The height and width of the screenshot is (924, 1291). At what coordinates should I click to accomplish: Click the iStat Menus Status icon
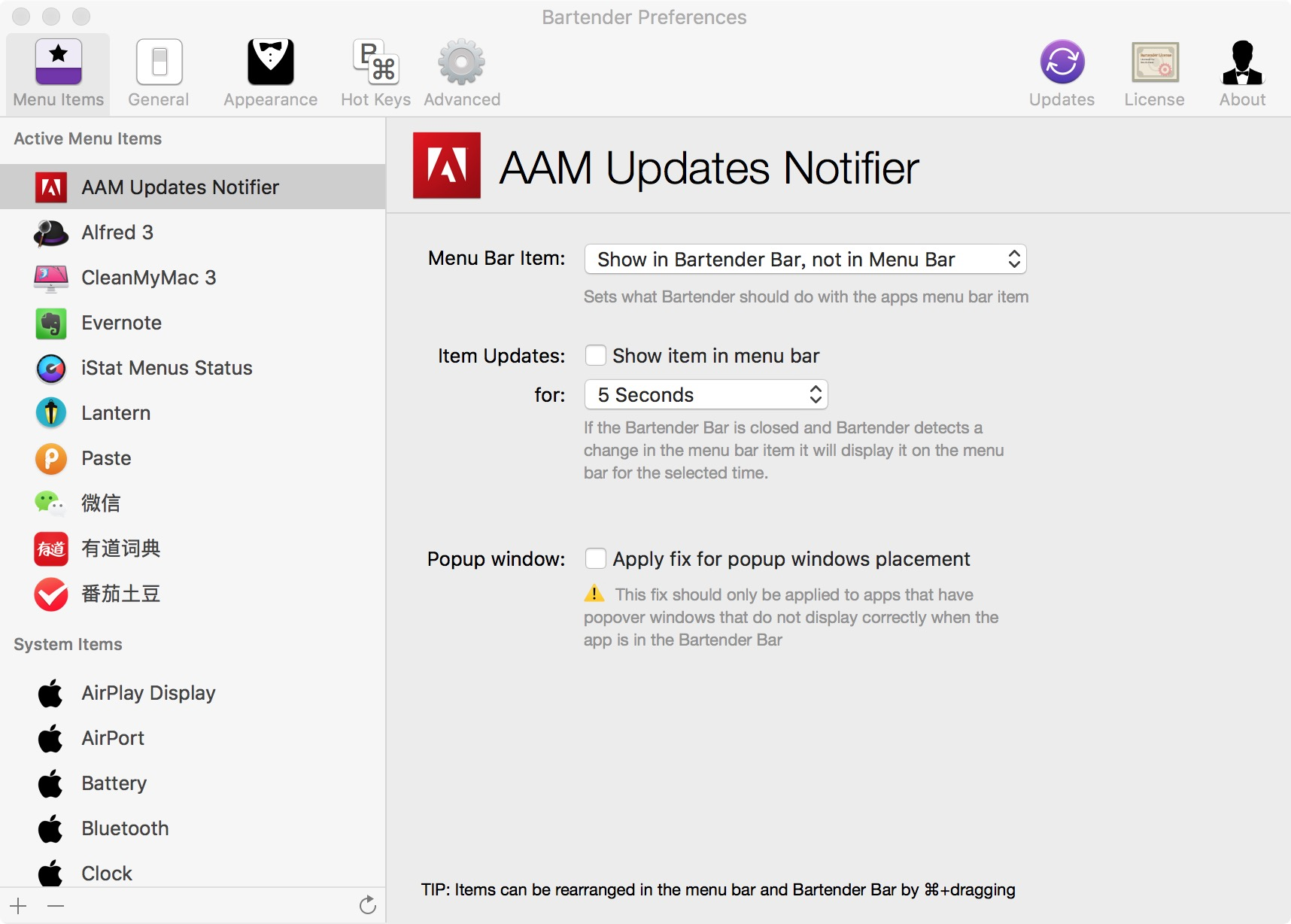51,368
